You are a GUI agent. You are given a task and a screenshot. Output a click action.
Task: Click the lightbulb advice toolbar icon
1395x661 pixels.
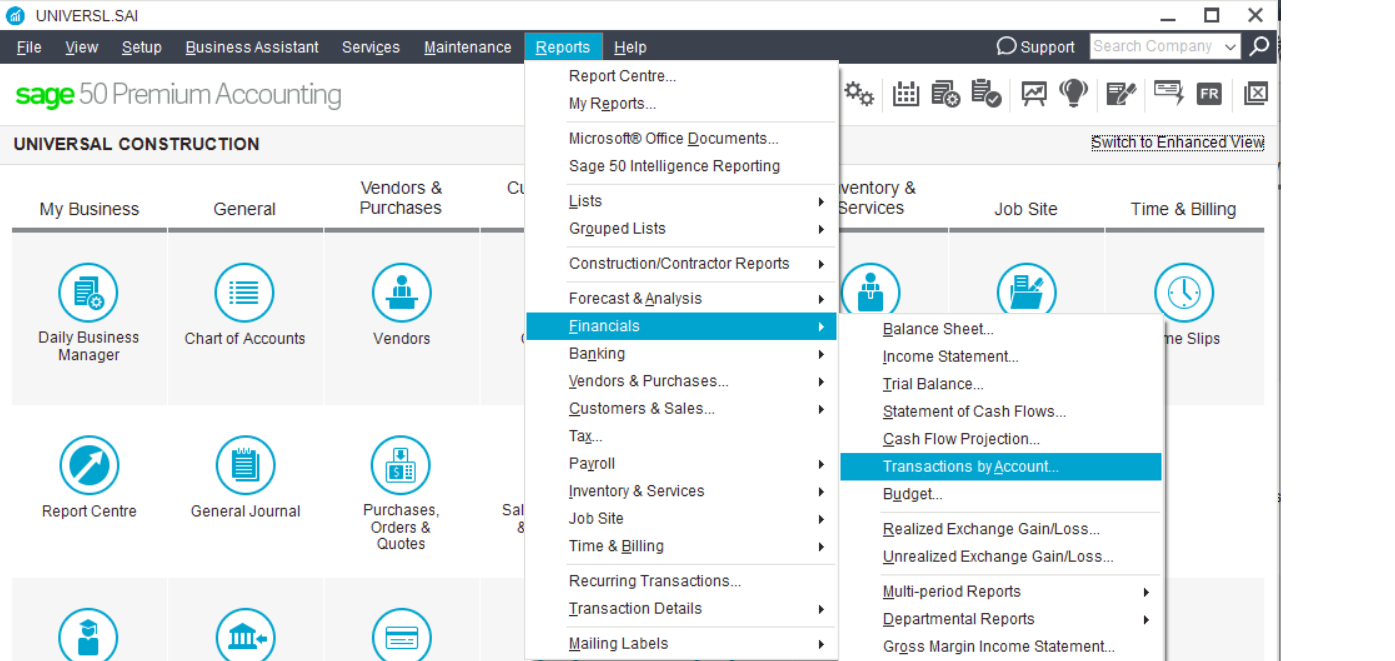tap(1074, 94)
